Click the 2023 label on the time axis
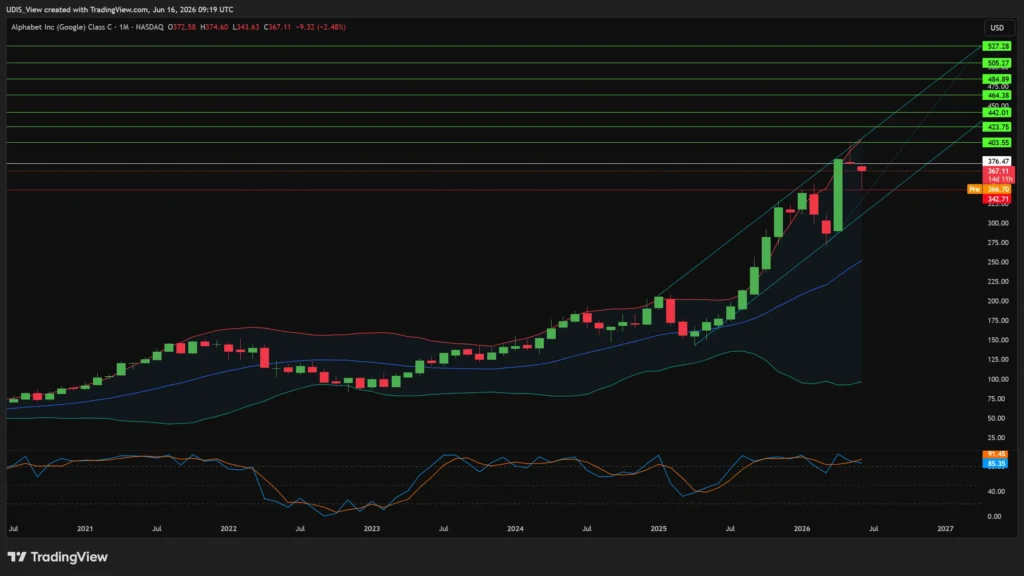 tap(372, 529)
